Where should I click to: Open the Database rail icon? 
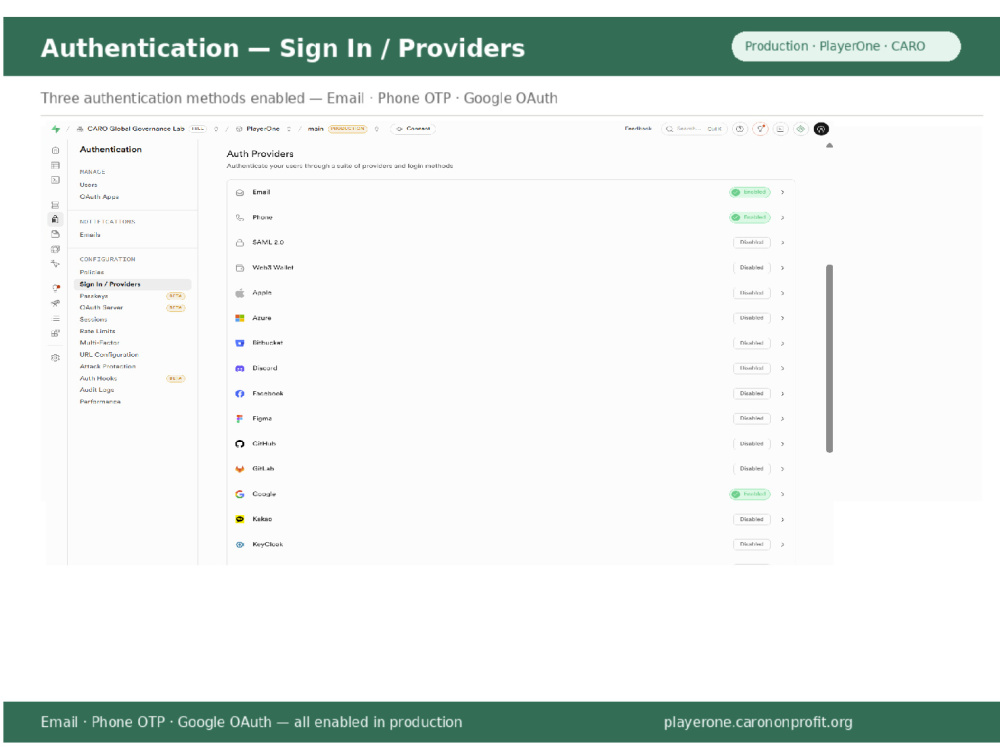(55, 205)
